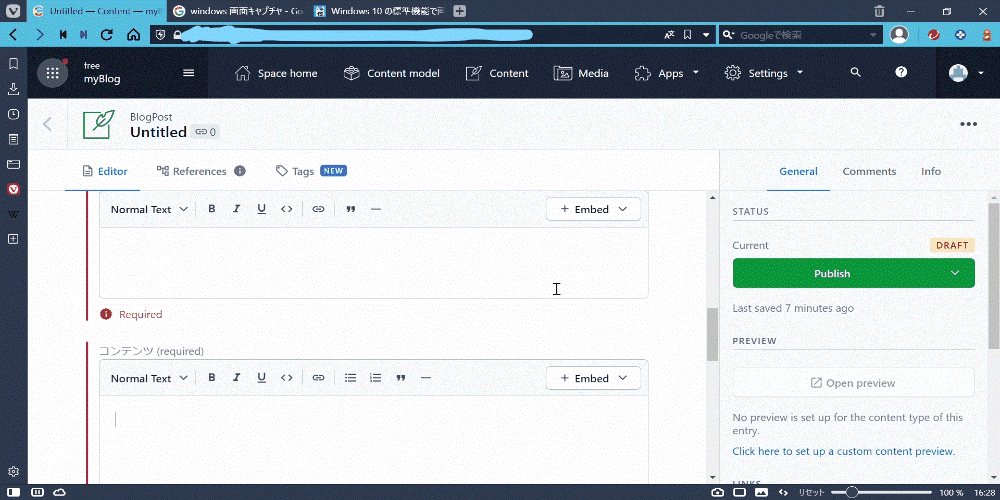The height and width of the screenshot is (500, 1000).
Task: Insert blockquote in the コンテンツ editor
Action: 401,378
